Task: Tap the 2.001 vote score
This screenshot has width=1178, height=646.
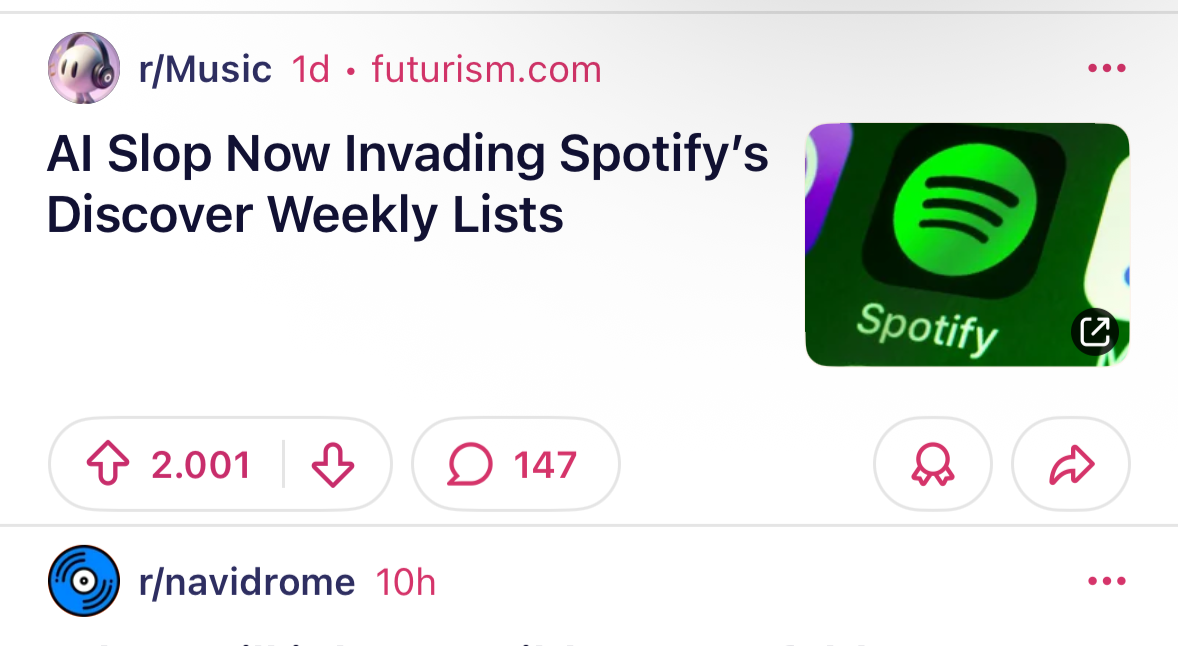Action: pos(200,465)
